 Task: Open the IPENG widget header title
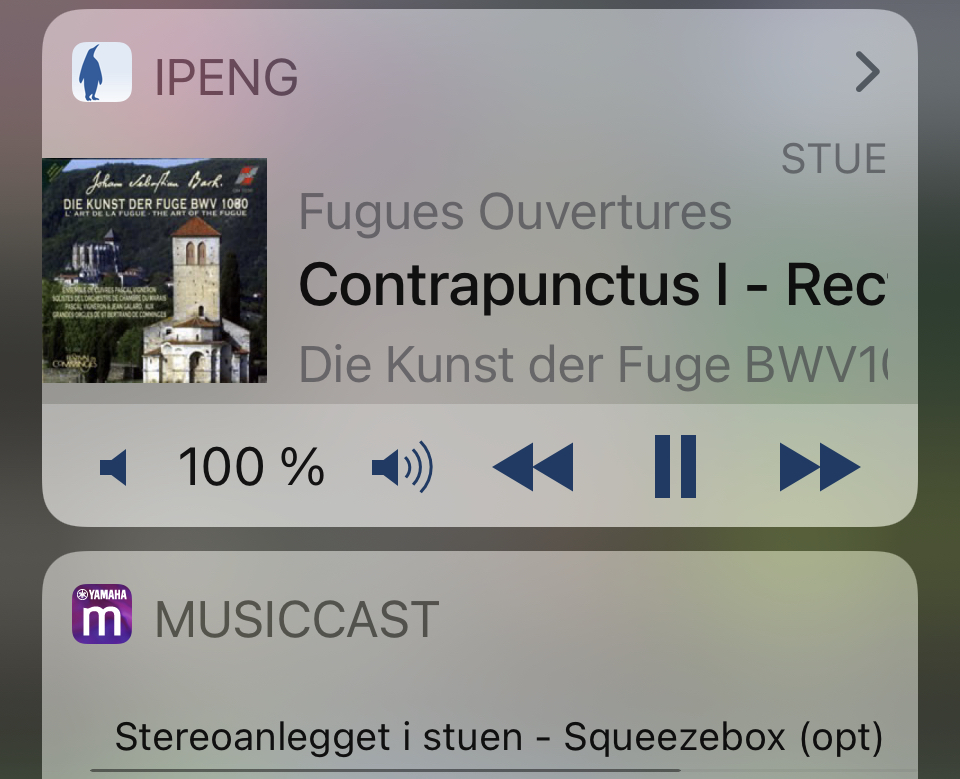[x=226, y=77]
